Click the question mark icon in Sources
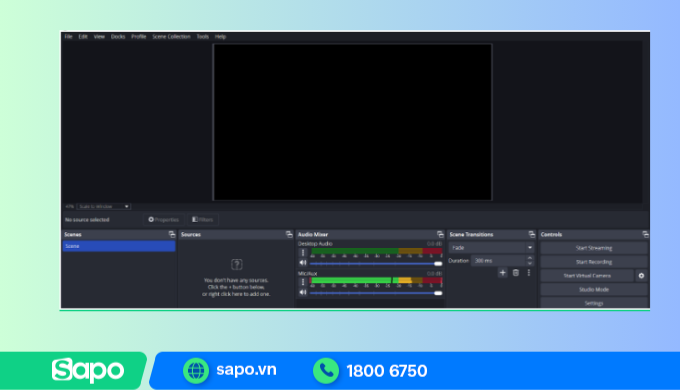Image resolution: width=680 pixels, height=390 pixels. pos(236,264)
